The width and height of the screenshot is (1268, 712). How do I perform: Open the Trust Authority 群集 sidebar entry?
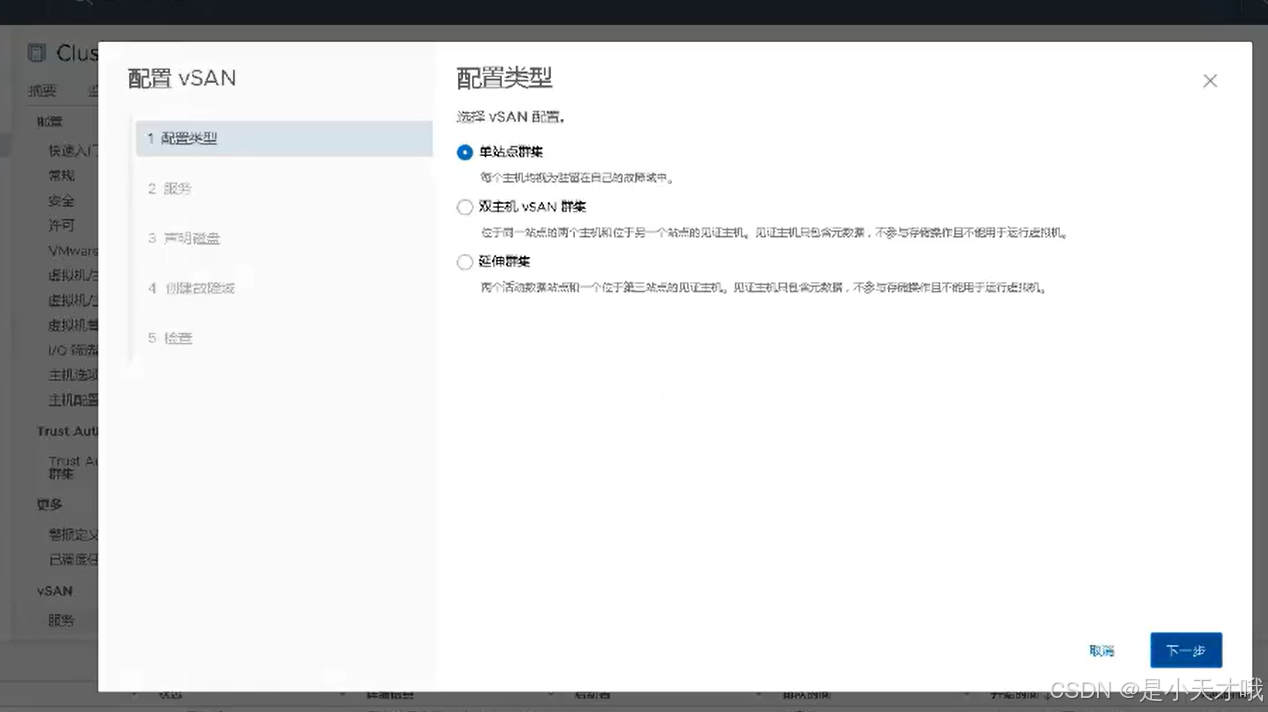pyautogui.click(x=73, y=467)
